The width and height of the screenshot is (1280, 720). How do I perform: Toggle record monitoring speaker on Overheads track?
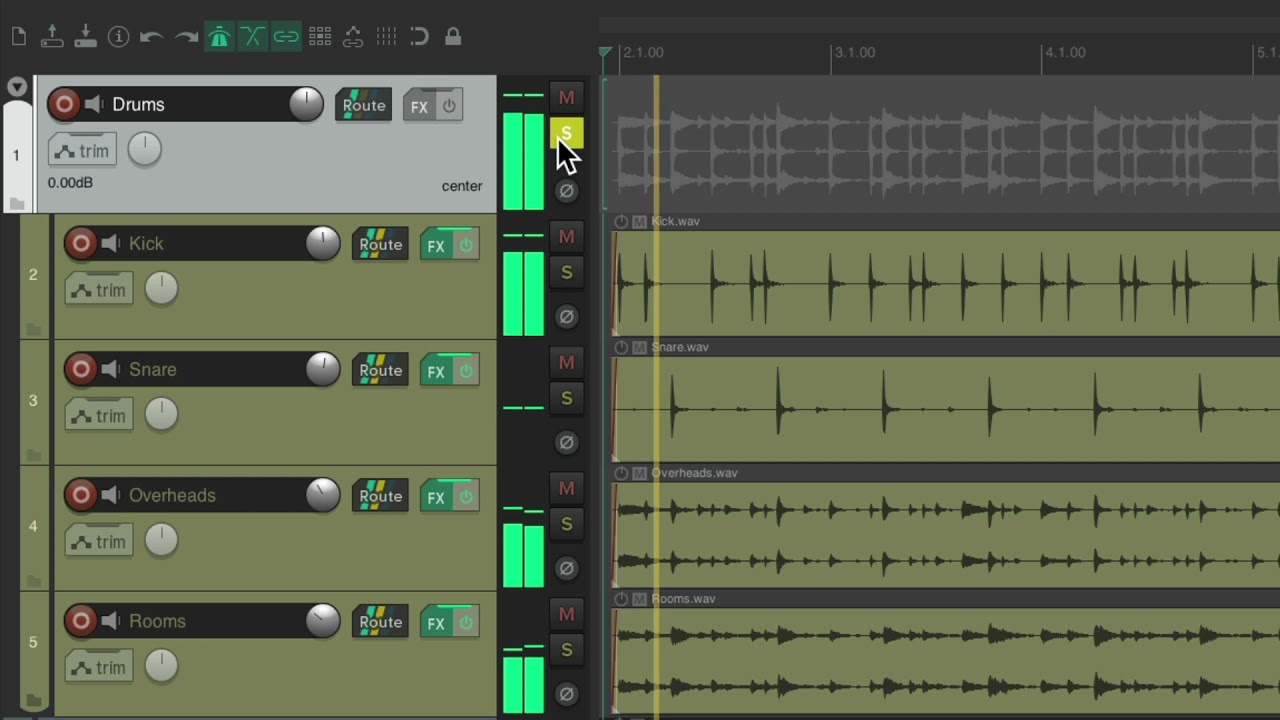[111, 495]
